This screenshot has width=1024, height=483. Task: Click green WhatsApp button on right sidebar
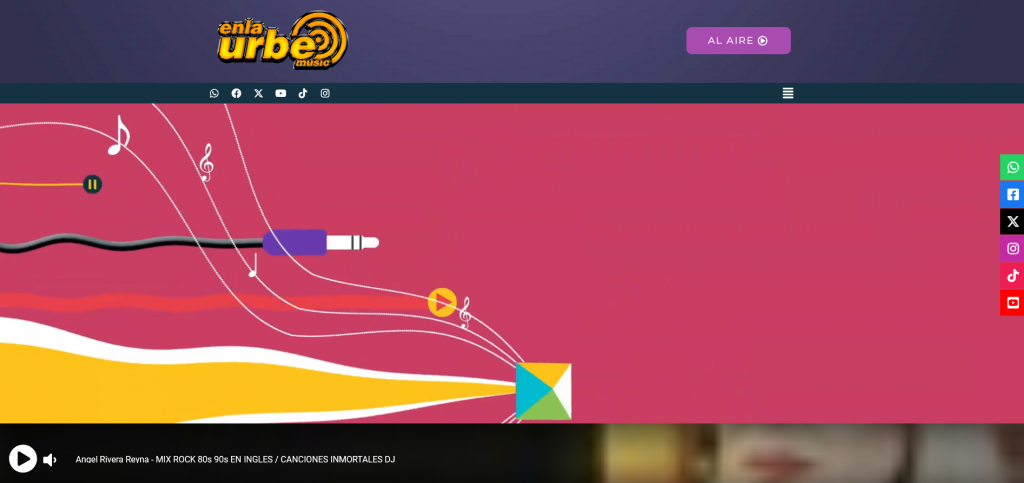[1012, 167]
